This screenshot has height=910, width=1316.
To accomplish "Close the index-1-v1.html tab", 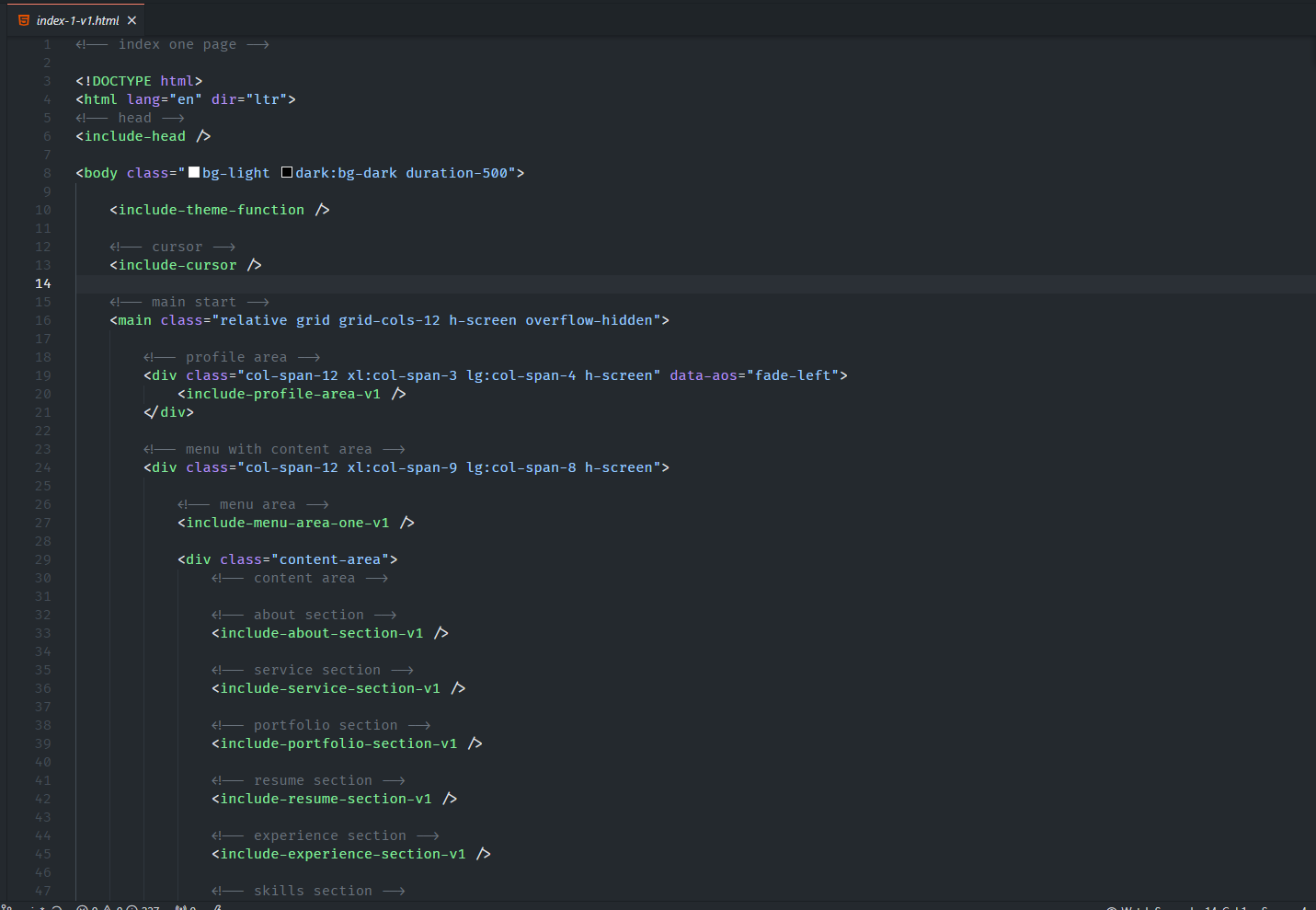I will 132,20.
